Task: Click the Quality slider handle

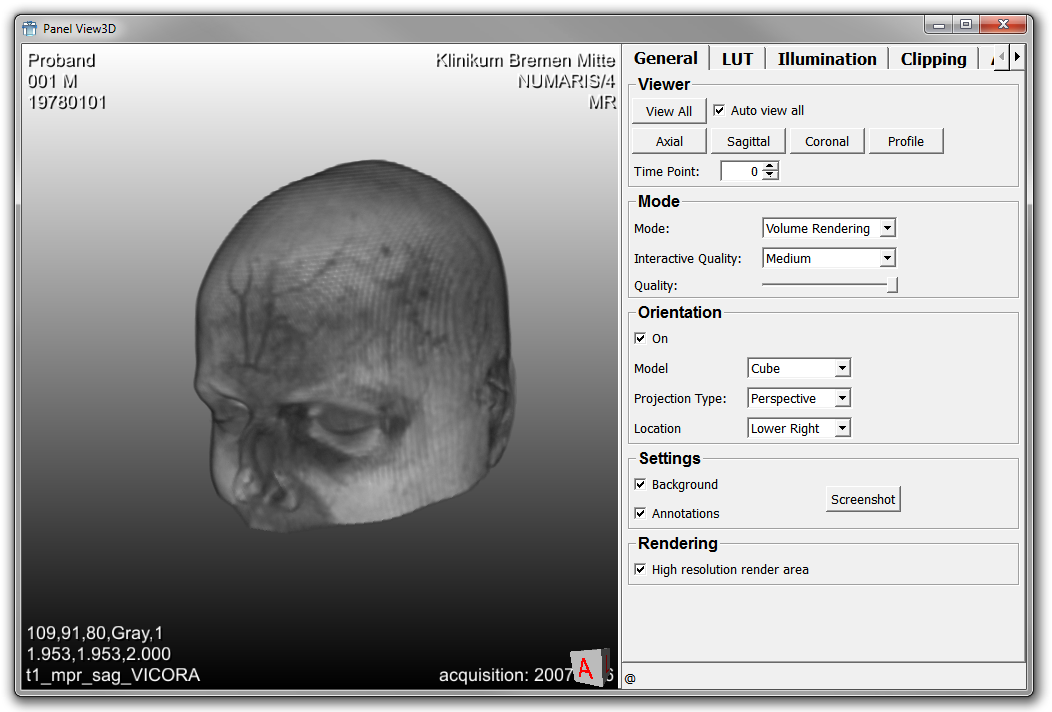Action: 892,286
